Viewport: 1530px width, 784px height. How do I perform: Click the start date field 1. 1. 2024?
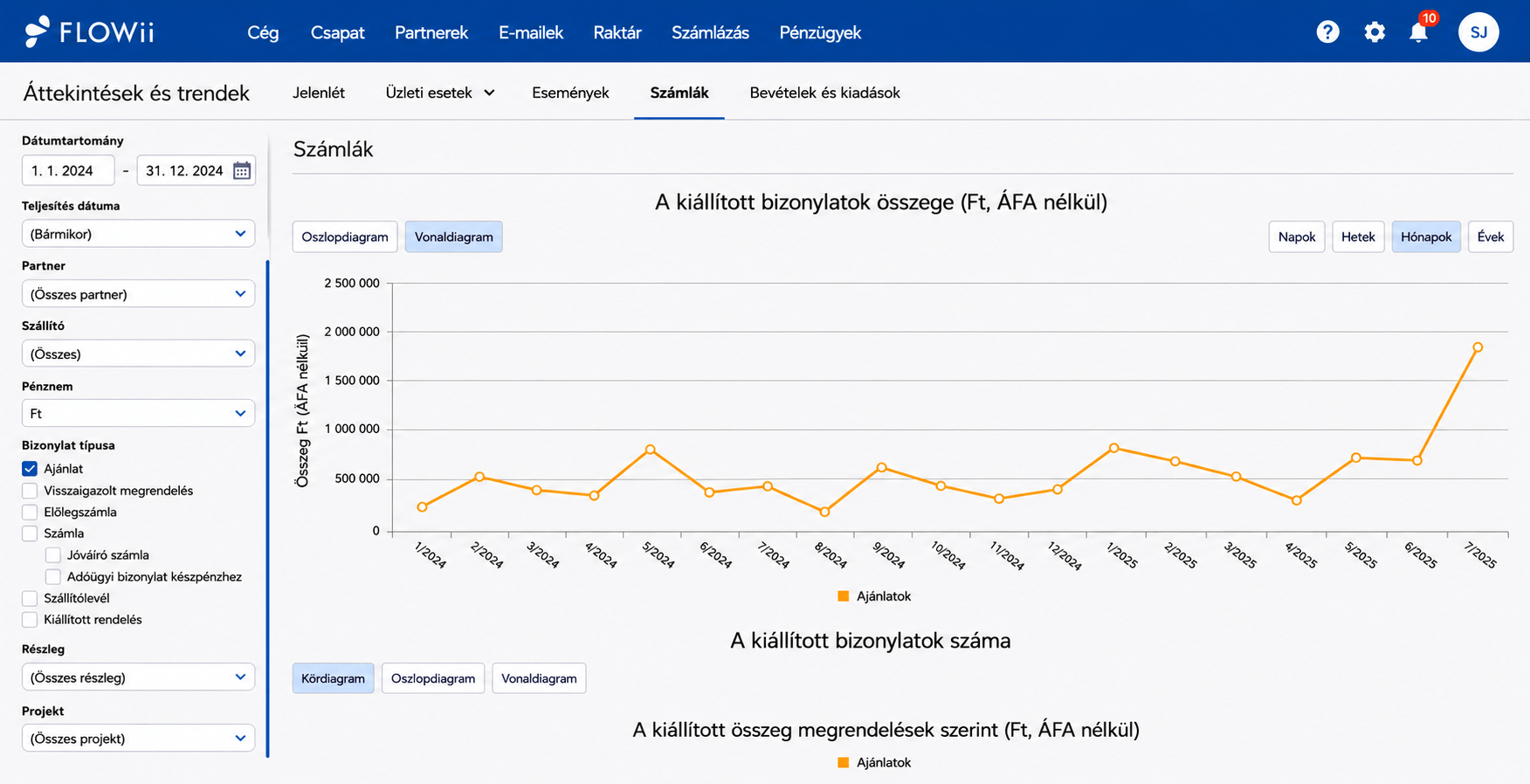click(x=68, y=170)
